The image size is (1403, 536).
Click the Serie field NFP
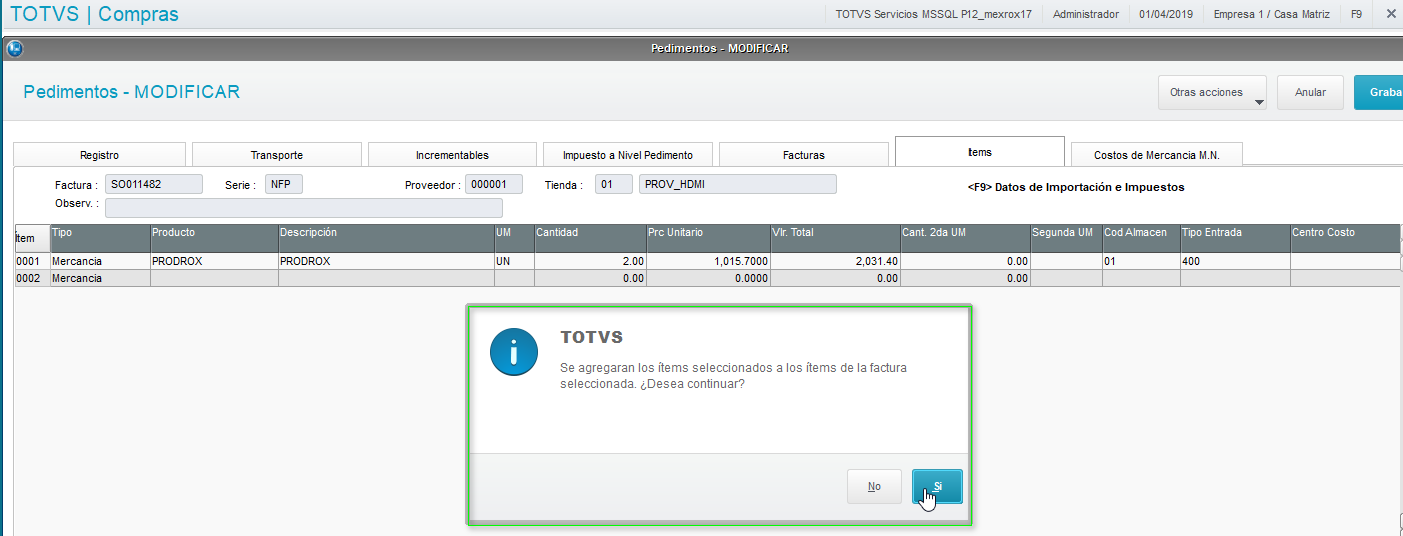(x=284, y=184)
